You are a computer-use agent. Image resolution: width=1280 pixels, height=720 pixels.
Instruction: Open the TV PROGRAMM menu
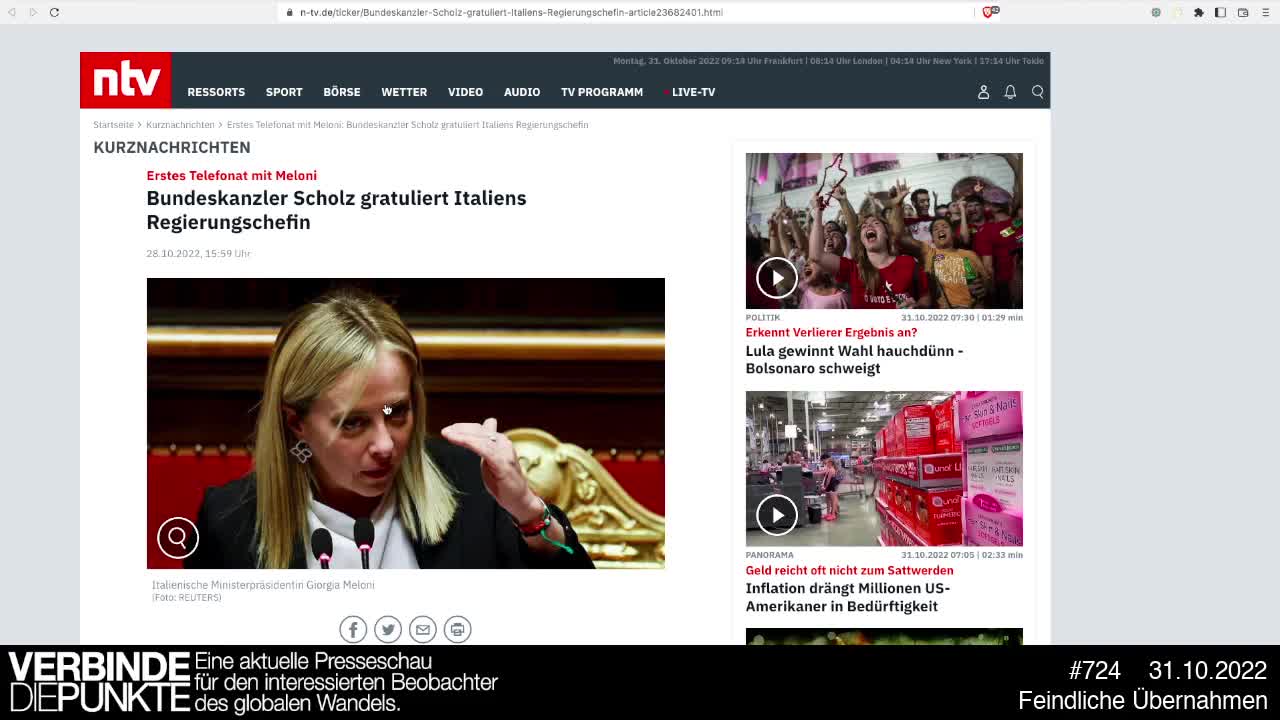coord(602,92)
